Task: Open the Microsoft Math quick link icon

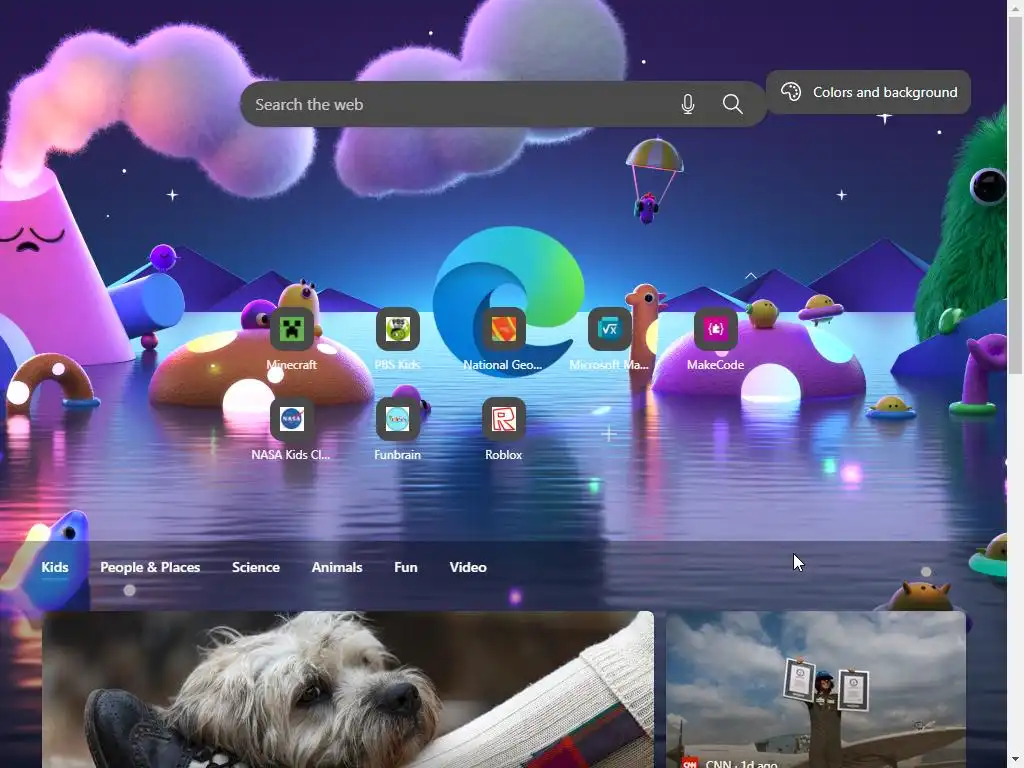Action: coord(609,328)
